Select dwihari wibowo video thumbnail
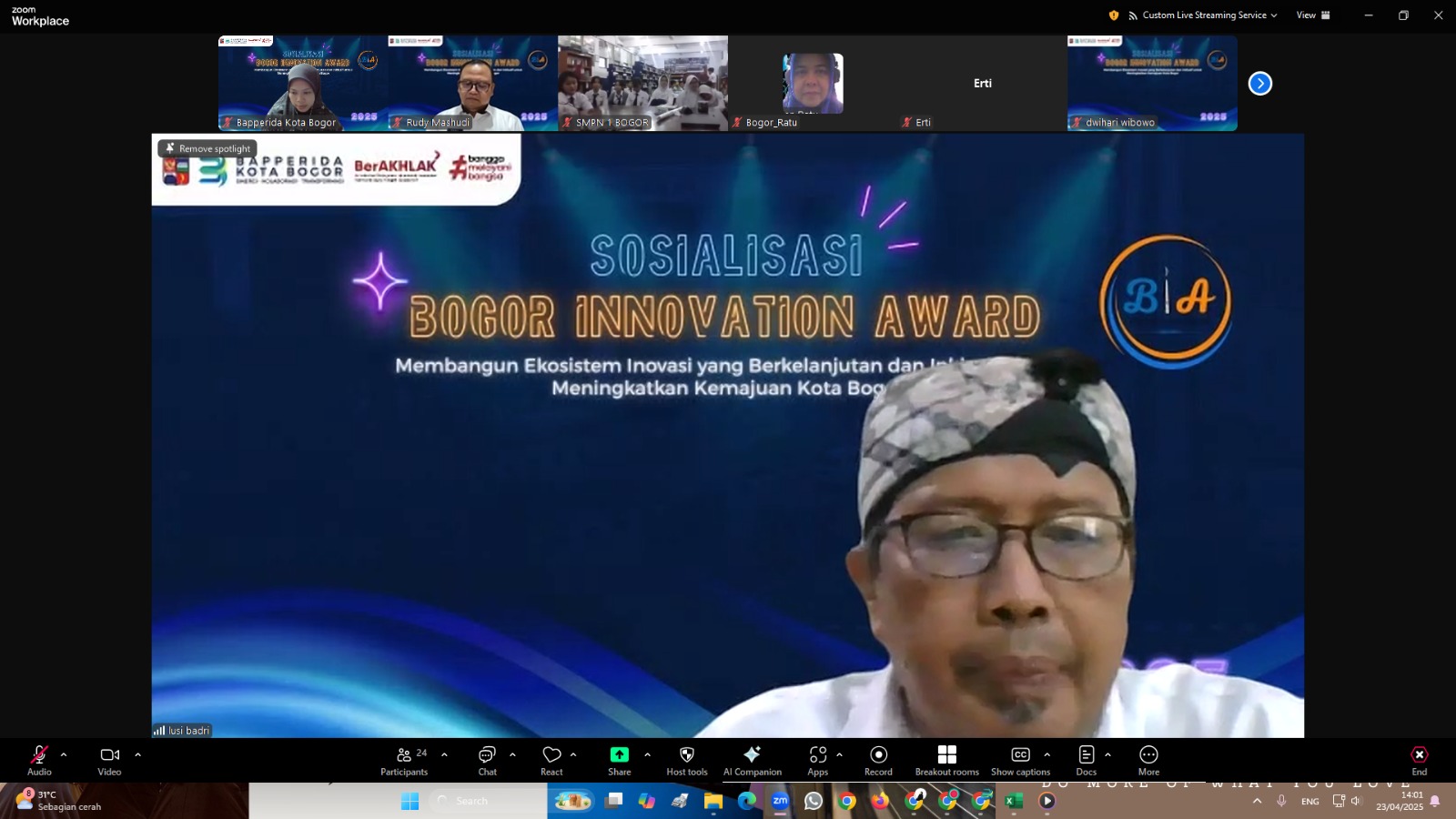The height and width of the screenshot is (819, 1456). 1152,83
